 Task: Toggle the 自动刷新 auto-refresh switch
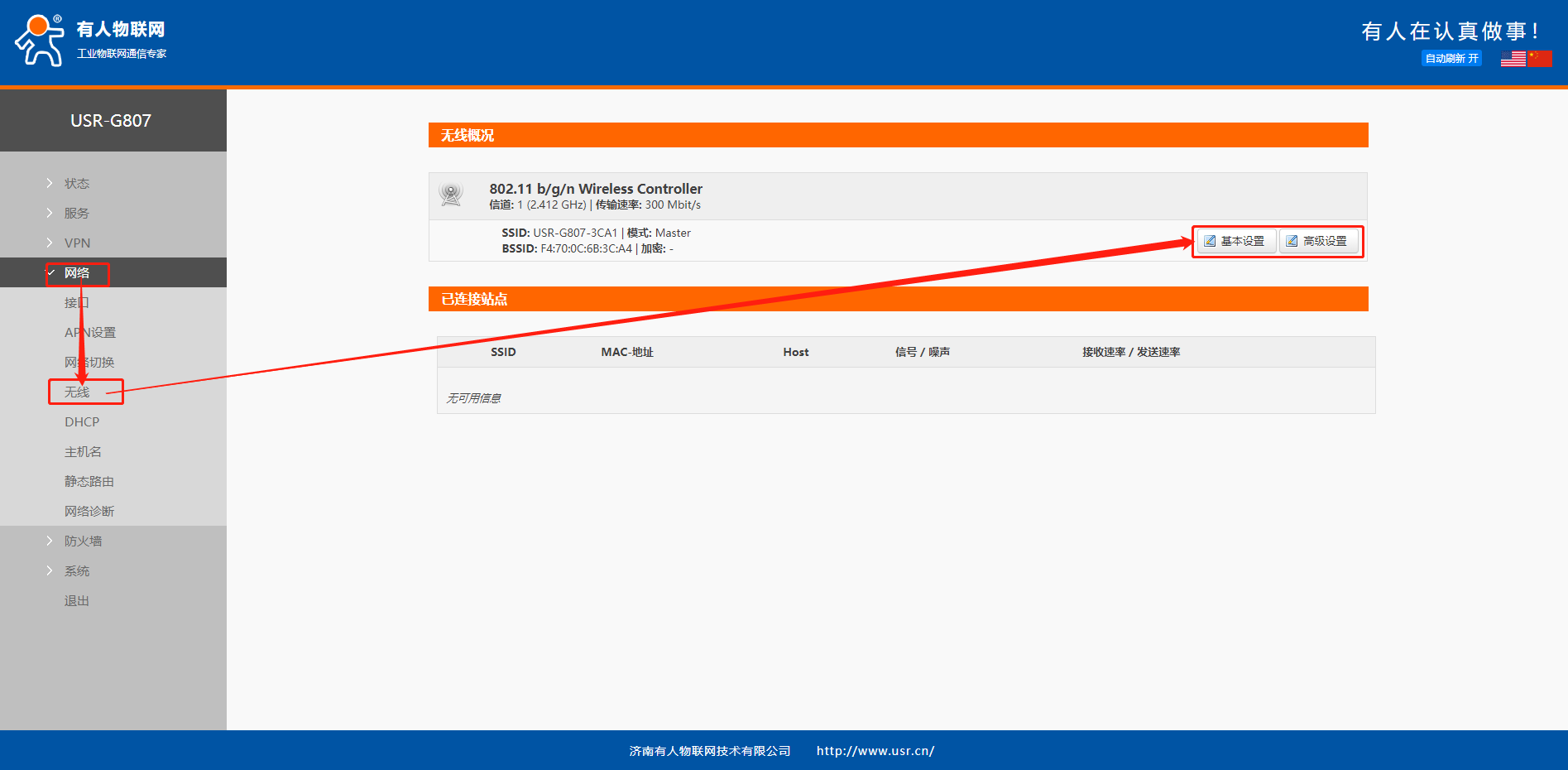[x=1451, y=58]
